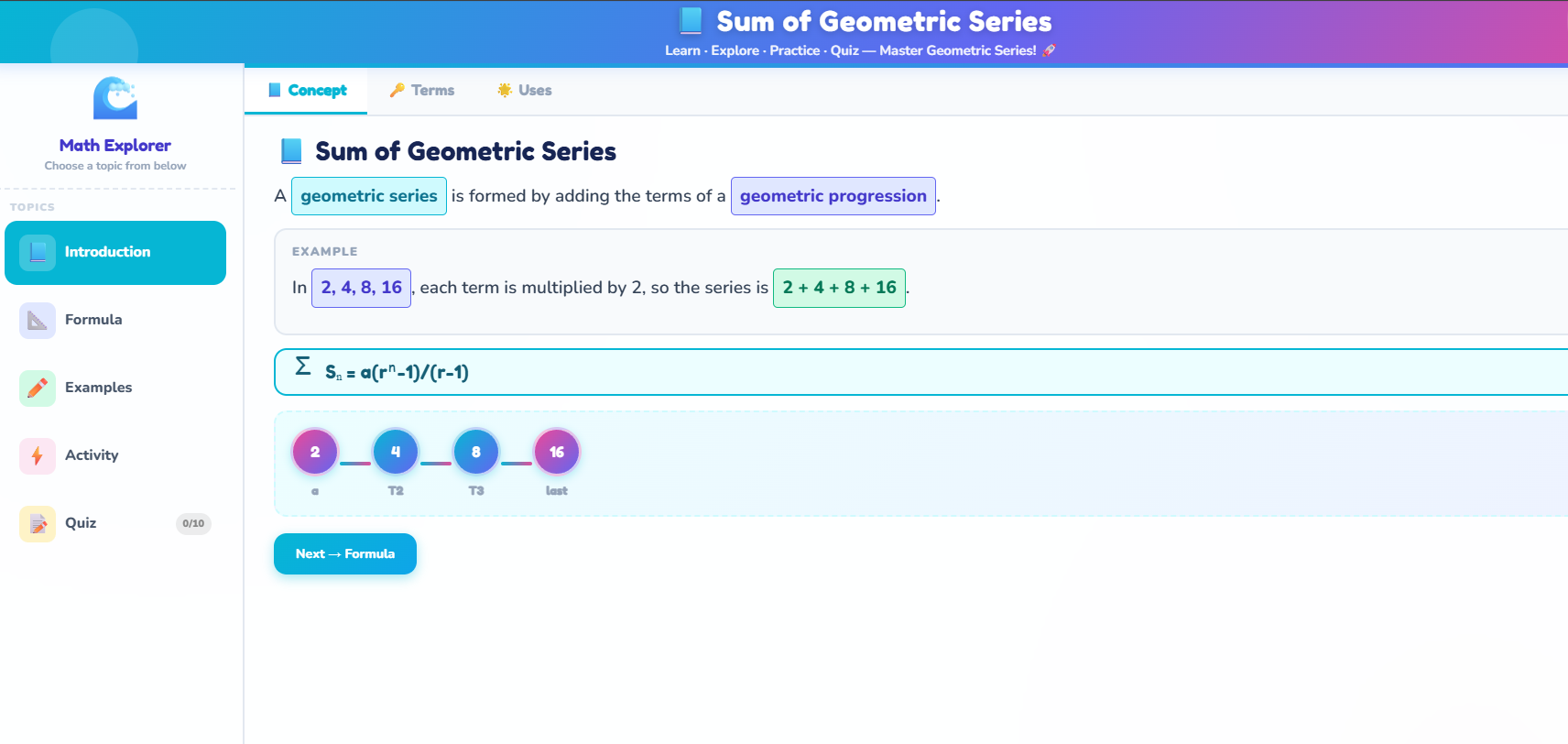Click the wrench icon on Terms tab
The height and width of the screenshot is (744, 1568).
tap(396, 90)
